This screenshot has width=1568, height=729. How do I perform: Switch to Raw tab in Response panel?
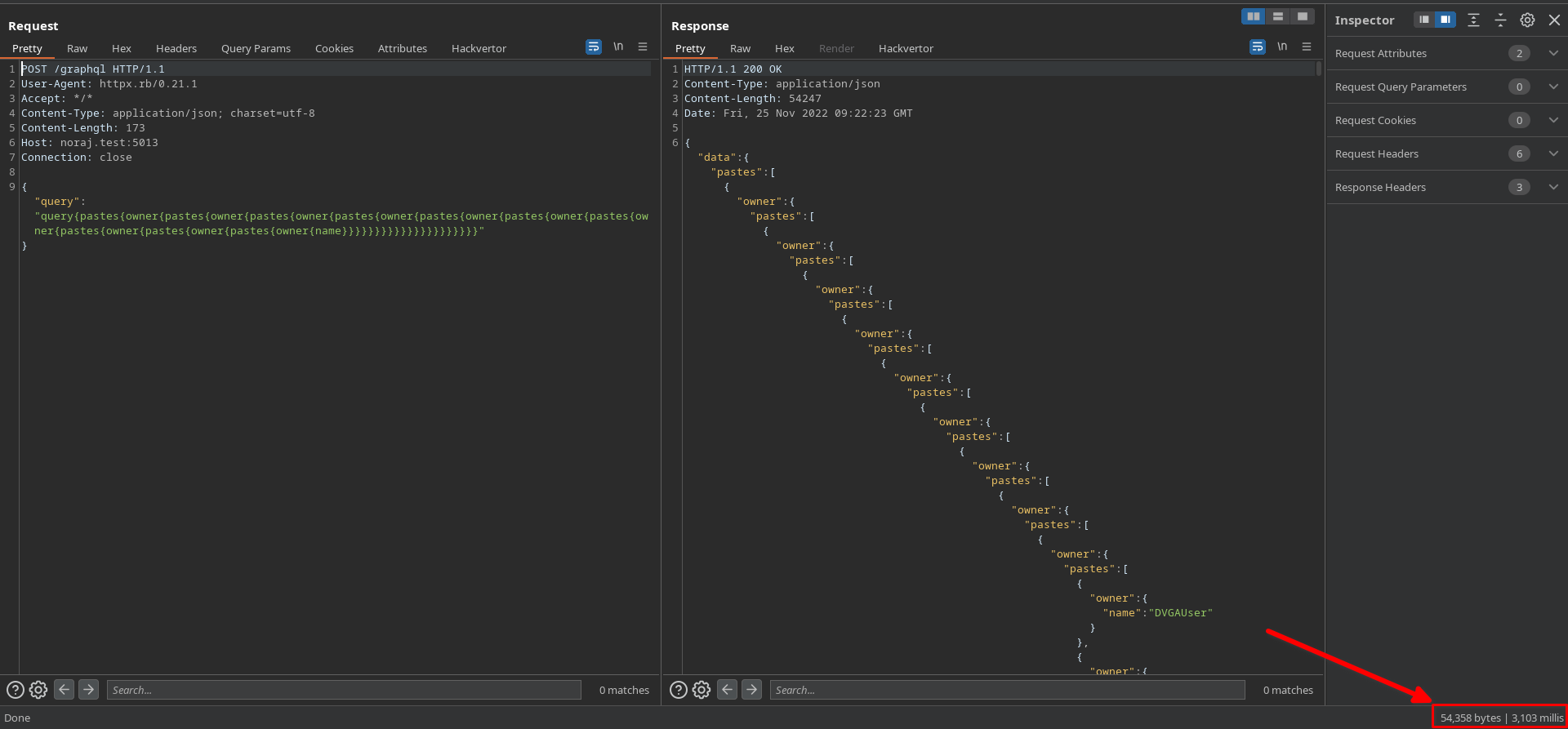click(x=740, y=49)
